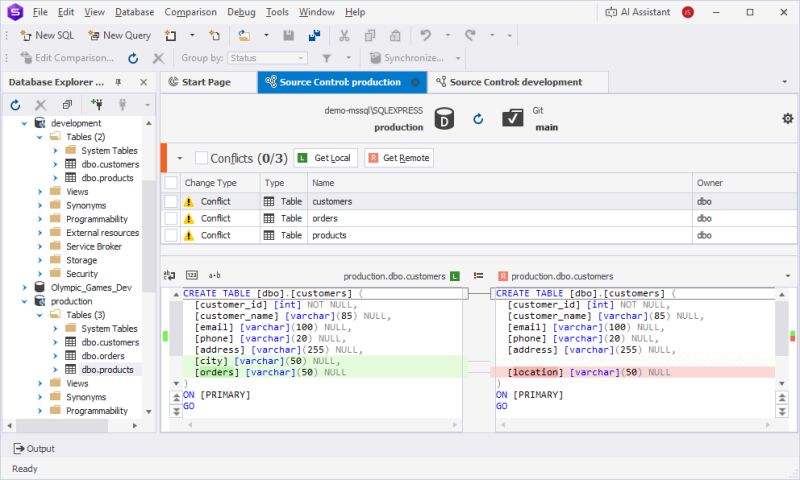This screenshot has width=800, height=480.
Task: Check the Conflicts select-all checkbox
Action: tap(202, 158)
